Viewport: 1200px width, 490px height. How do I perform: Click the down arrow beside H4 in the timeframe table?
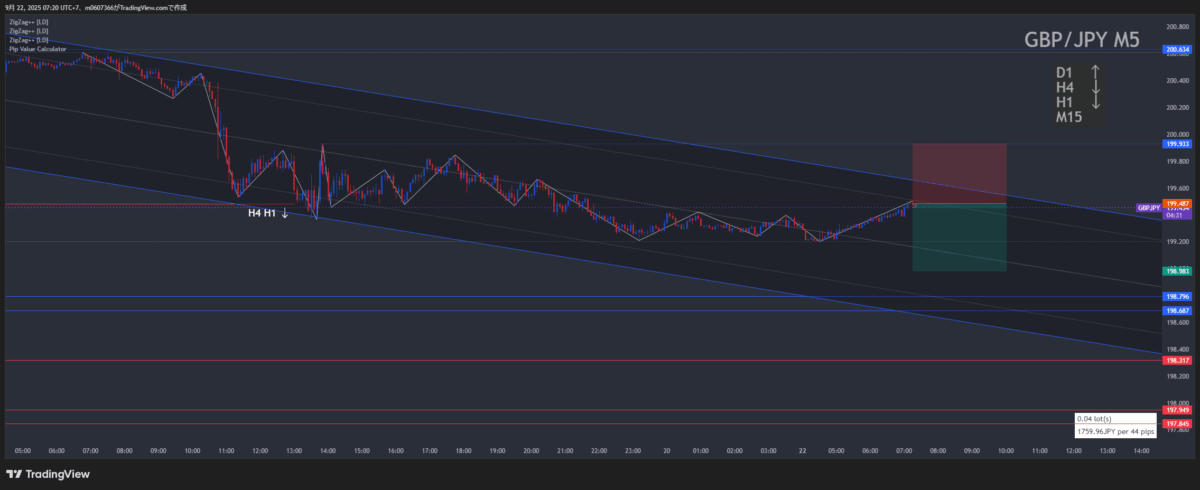[x=1096, y=87]
